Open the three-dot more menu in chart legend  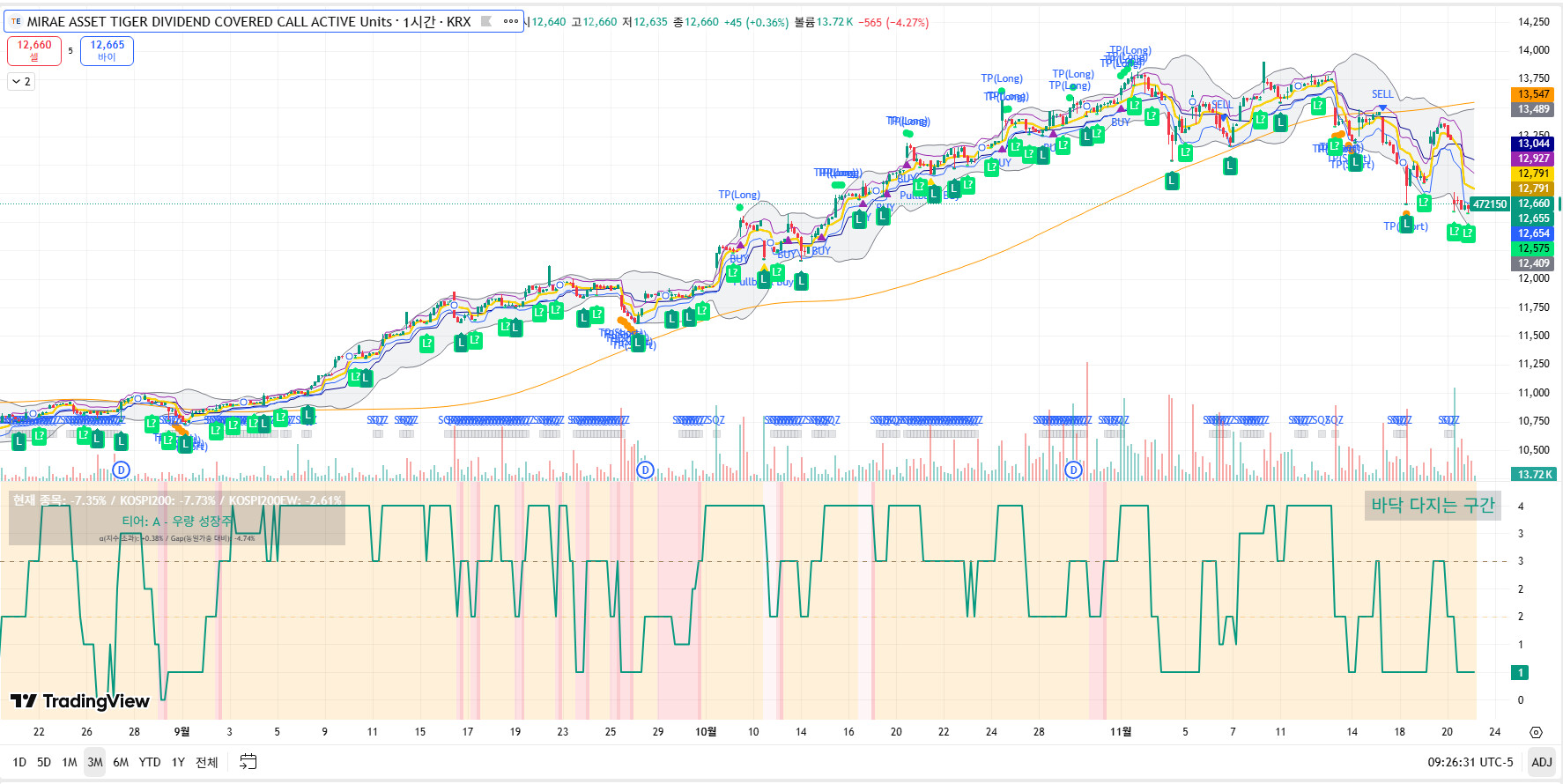511,22
